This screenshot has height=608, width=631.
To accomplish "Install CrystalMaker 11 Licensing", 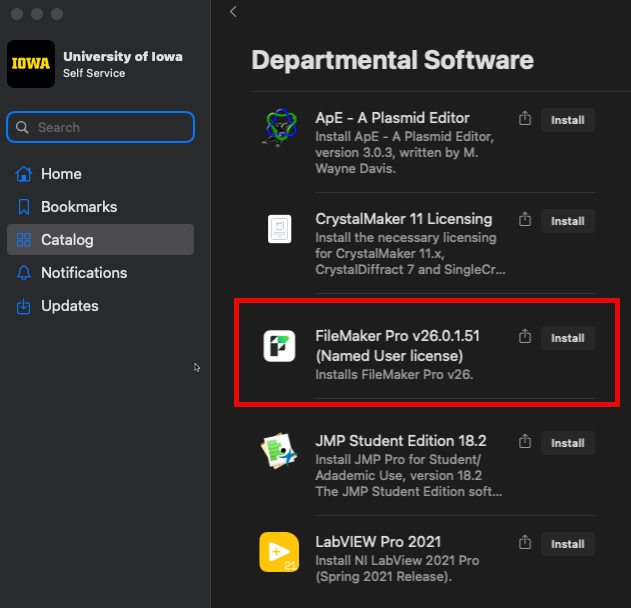I will 568,221.
